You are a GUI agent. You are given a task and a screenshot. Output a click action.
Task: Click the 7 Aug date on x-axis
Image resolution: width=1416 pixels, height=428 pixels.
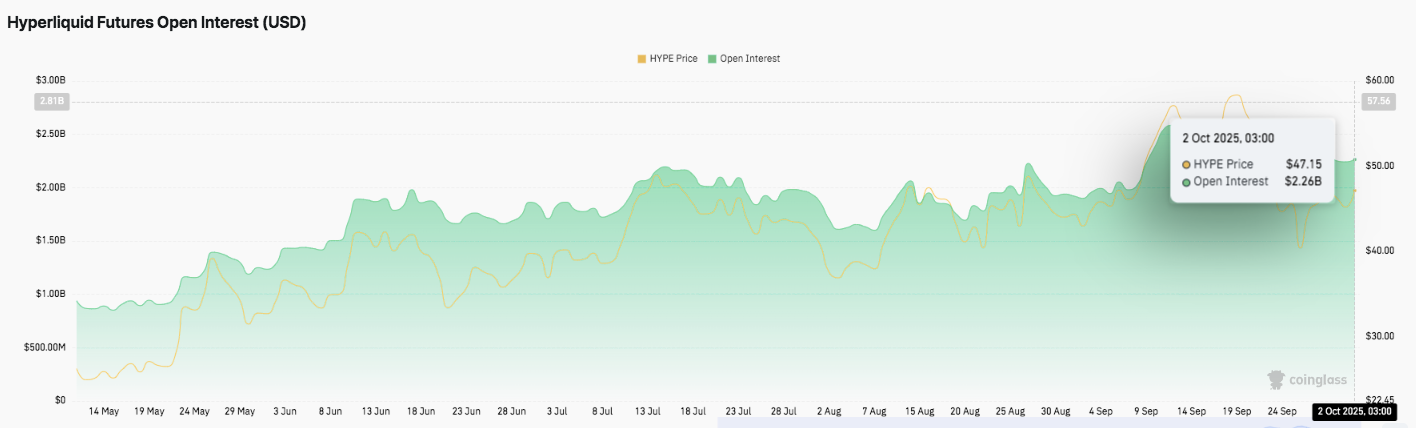pyautogui.click(x=874, y=411)
